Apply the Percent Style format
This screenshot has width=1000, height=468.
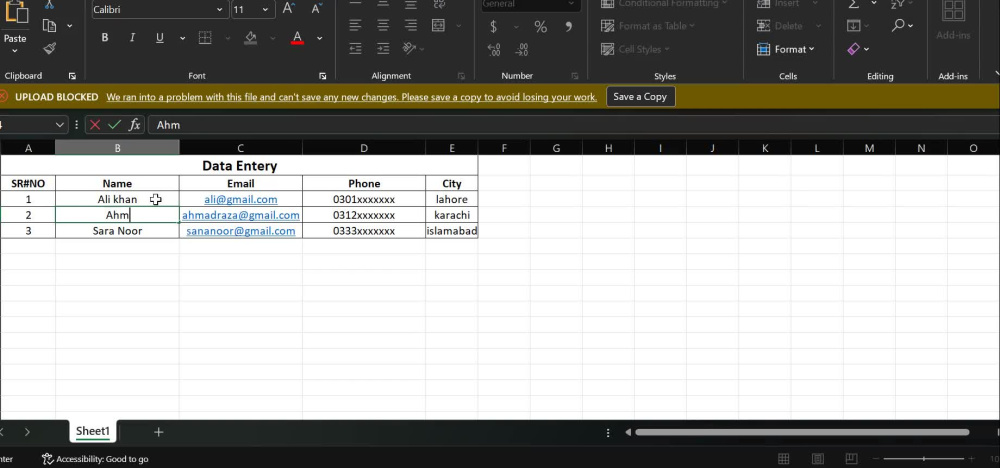(540, 27)
